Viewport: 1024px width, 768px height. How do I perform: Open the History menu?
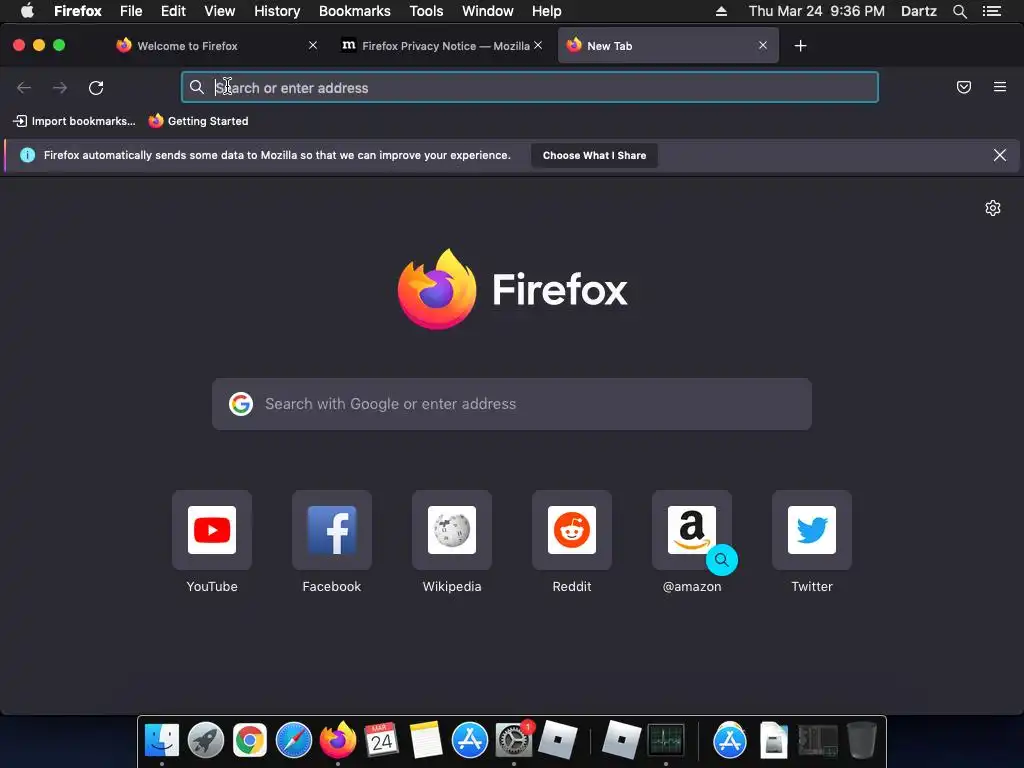277,11
